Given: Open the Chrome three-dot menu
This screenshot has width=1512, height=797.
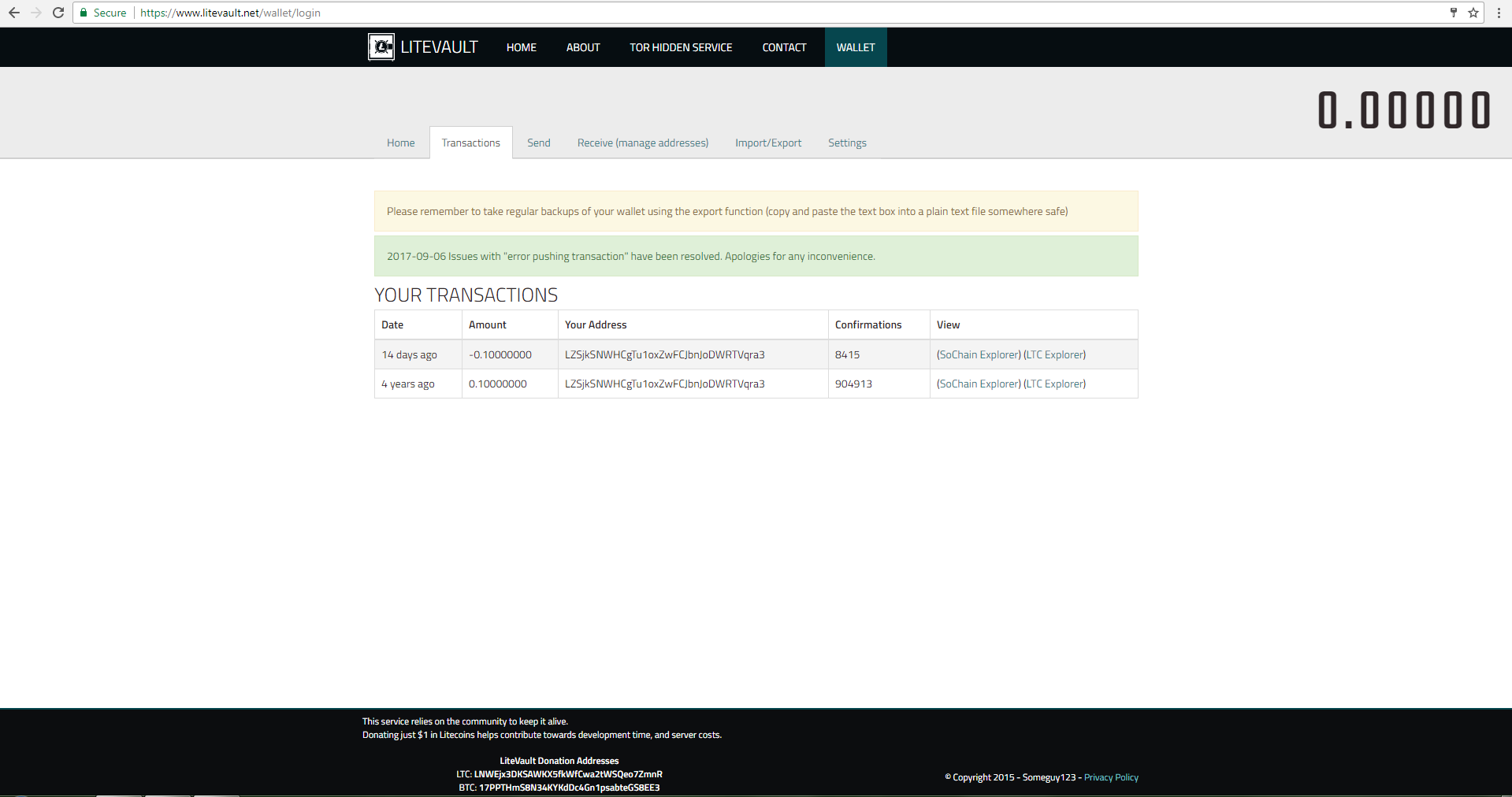Looking at the screenshot, I should pos(1499,13).
